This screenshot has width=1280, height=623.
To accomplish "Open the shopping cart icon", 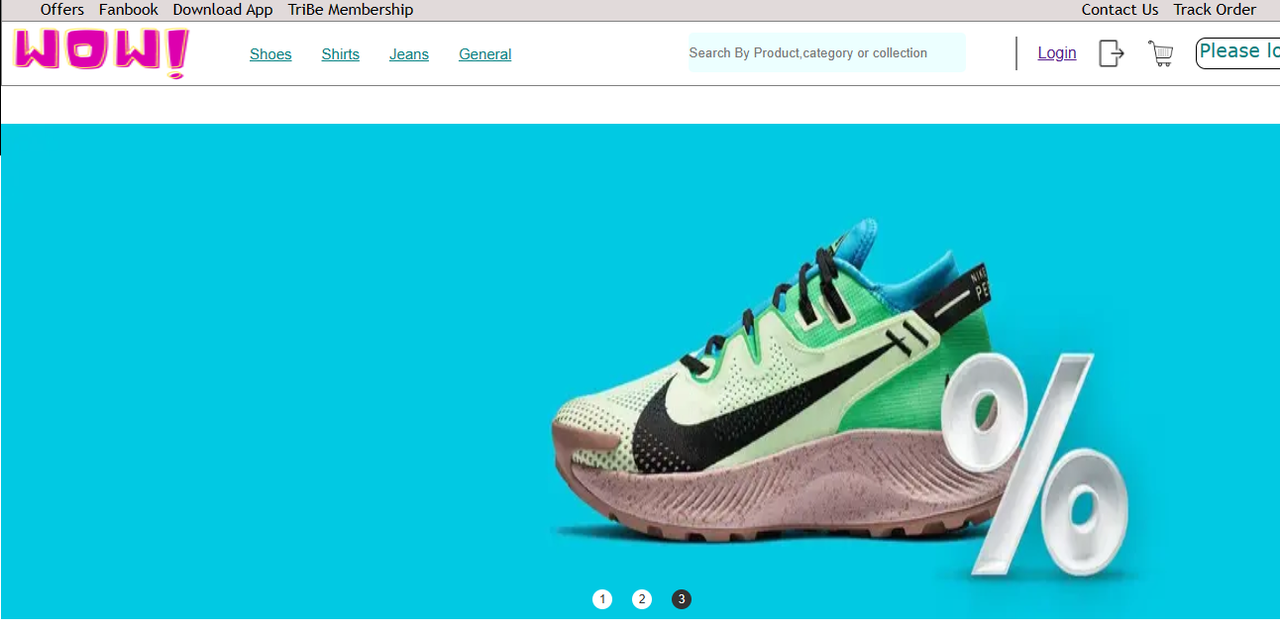I will point(1161,53).
